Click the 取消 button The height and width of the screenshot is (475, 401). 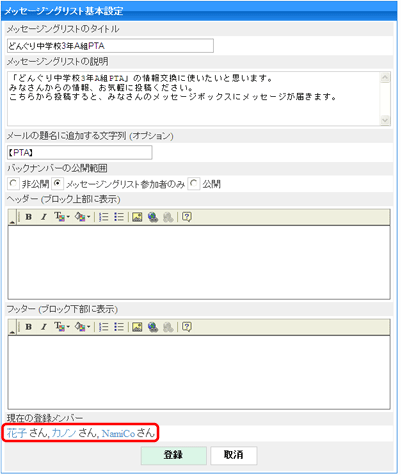234,455
